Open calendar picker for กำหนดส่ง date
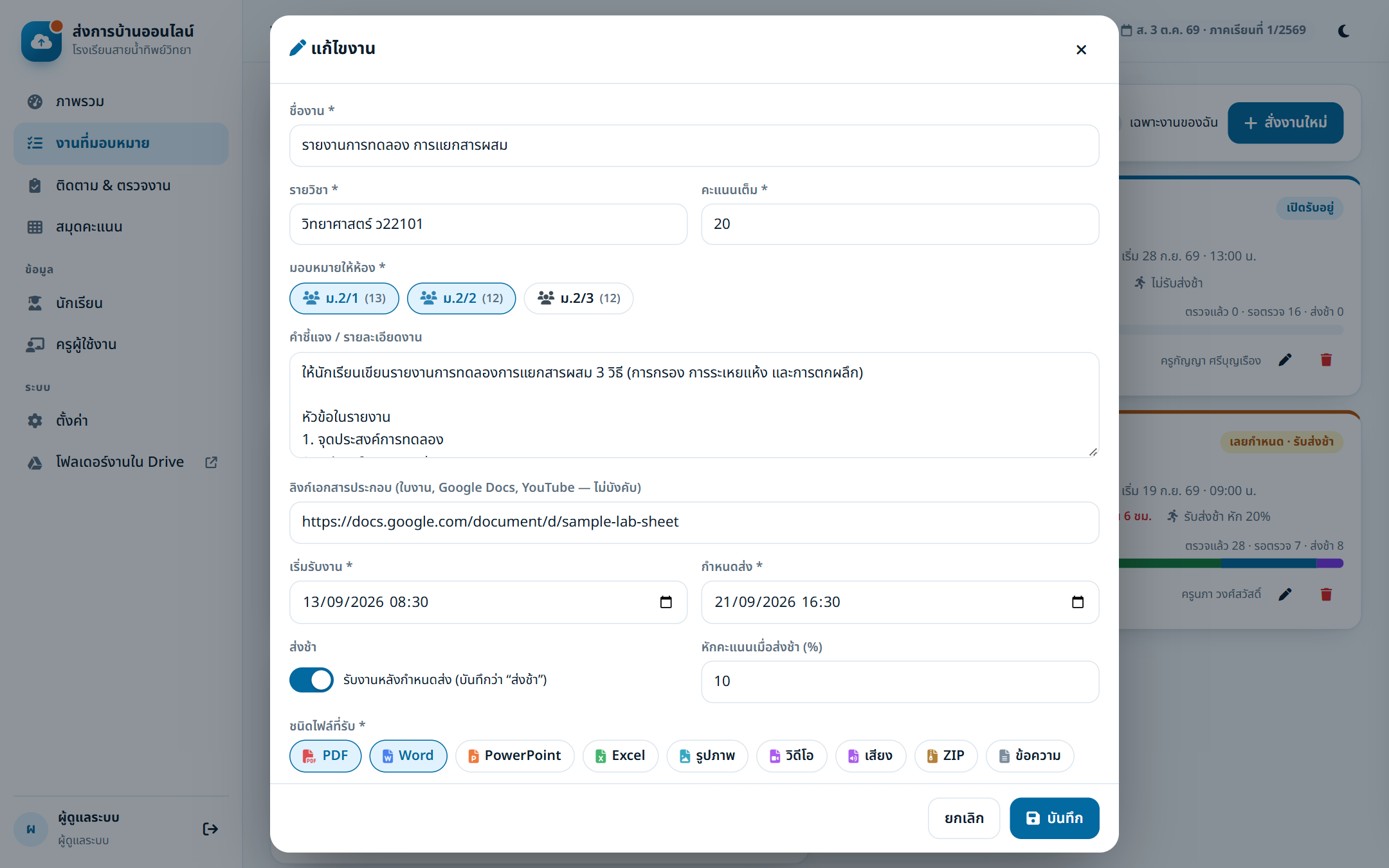The width and height of the screenshot is (1389, 868). tap(1078, 602)
